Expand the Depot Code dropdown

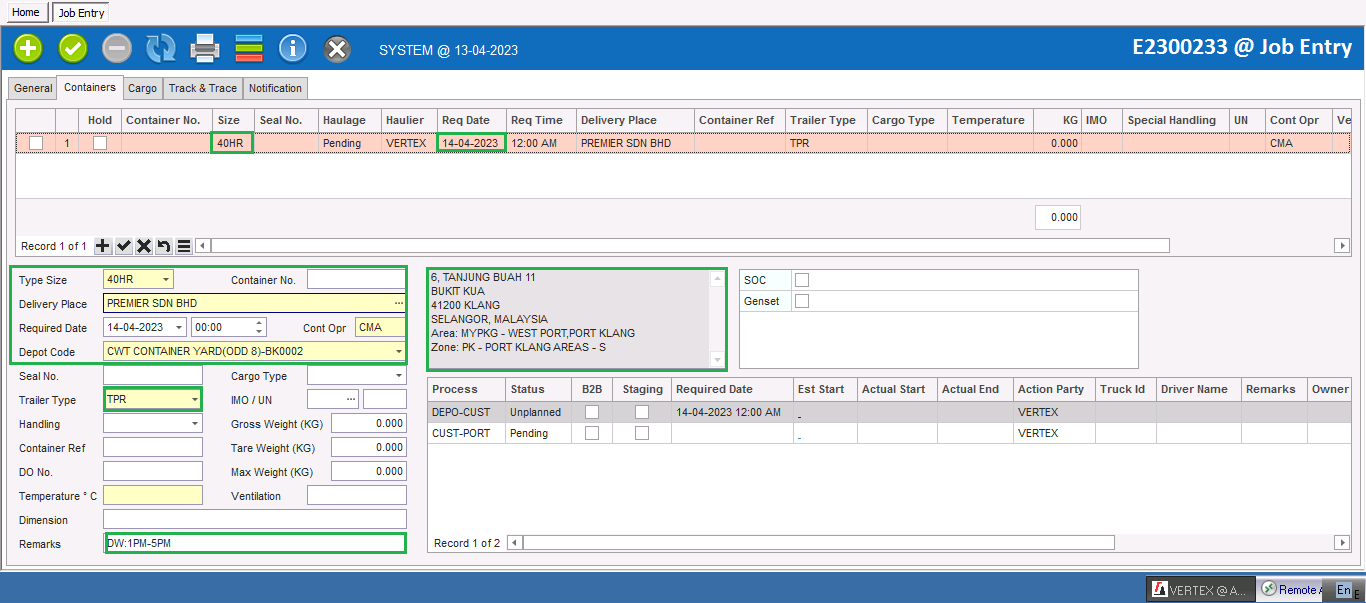tap(399, 352)
